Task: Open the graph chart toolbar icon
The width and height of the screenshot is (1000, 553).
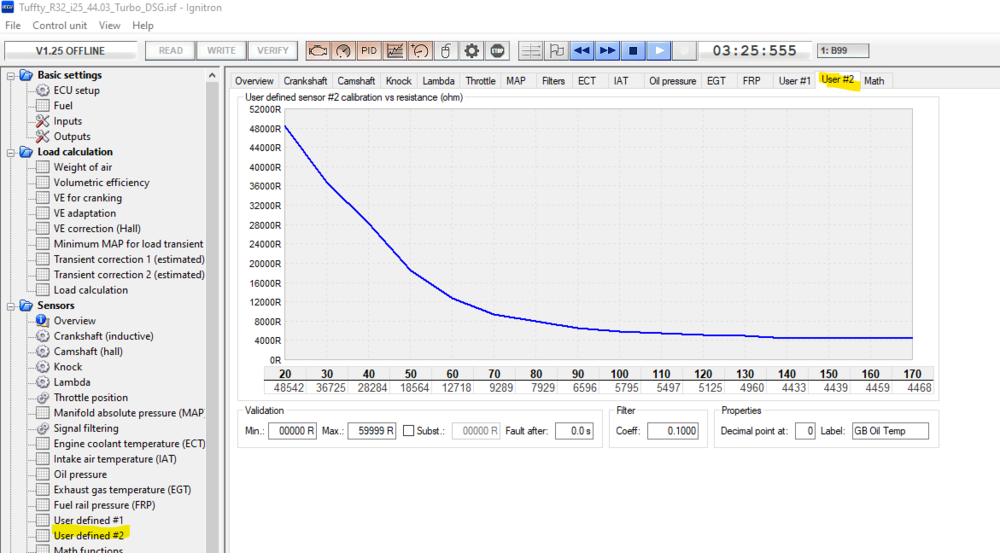Action: tap(395, 50)
